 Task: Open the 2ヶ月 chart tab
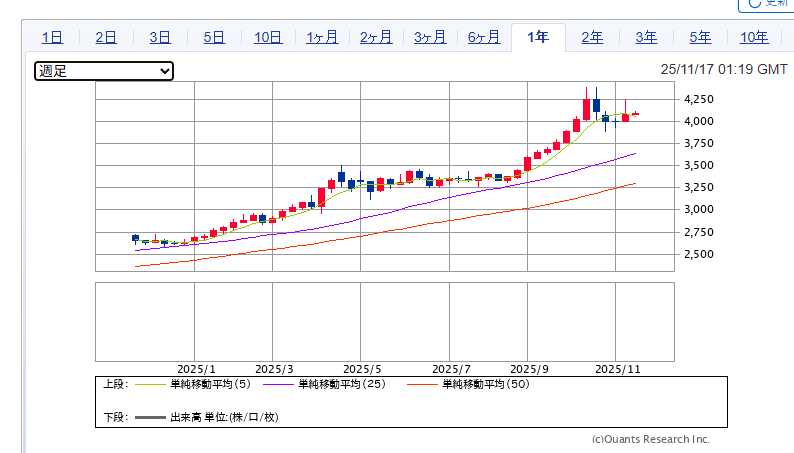376,38
